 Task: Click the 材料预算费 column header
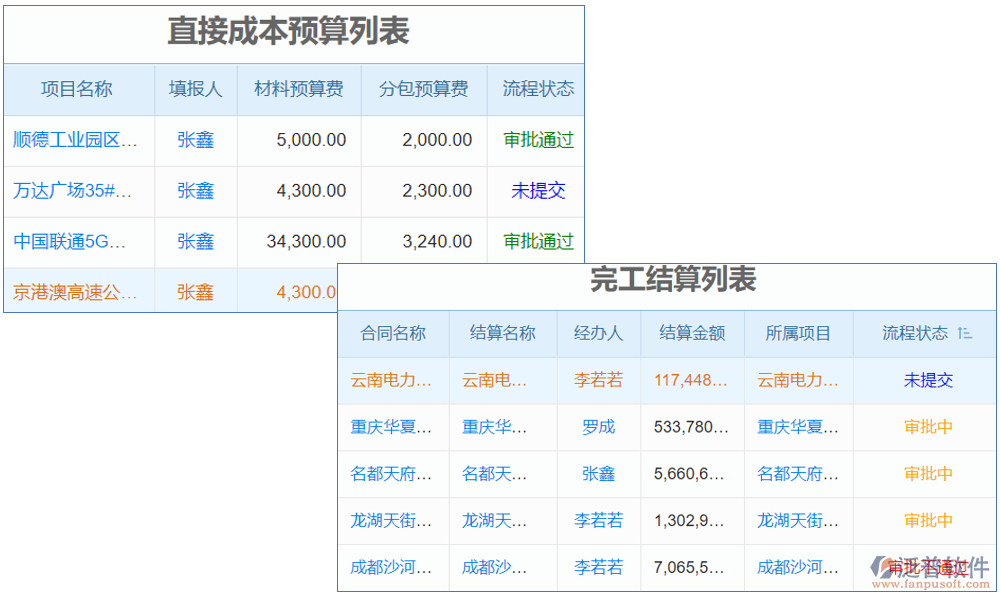coord(297,89)
